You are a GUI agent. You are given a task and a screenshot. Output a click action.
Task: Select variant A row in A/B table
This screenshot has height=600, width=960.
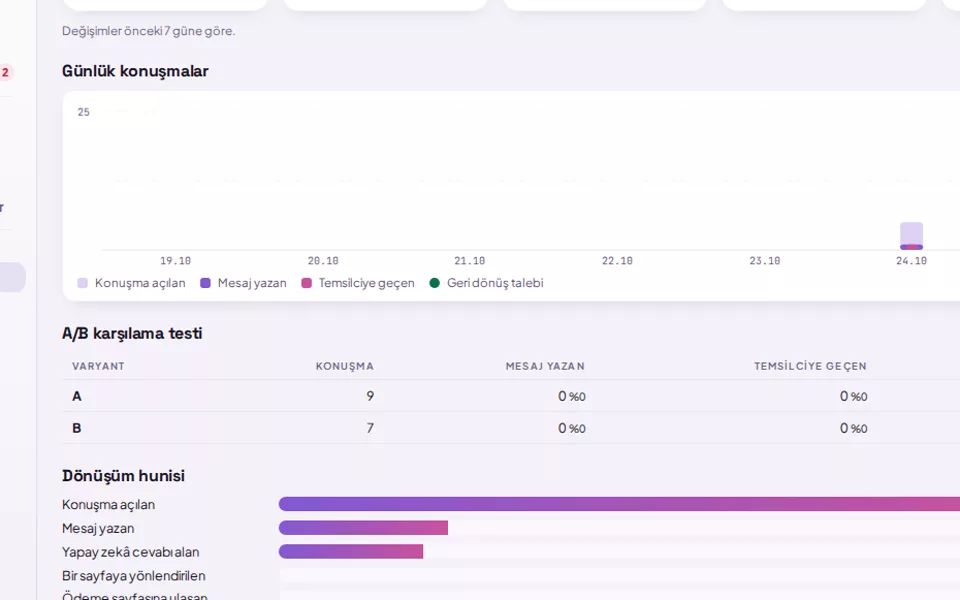point(511,396)
